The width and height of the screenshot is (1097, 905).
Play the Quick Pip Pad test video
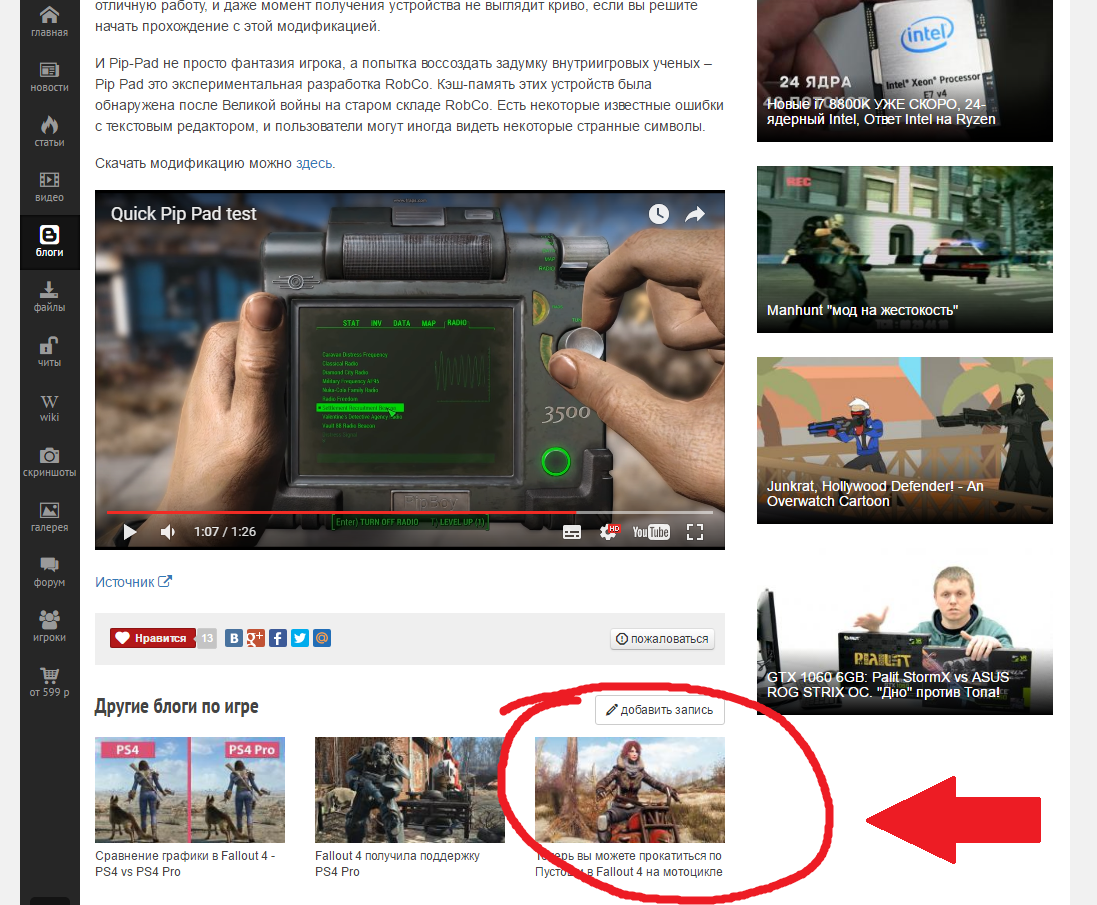tap(129, 532)
